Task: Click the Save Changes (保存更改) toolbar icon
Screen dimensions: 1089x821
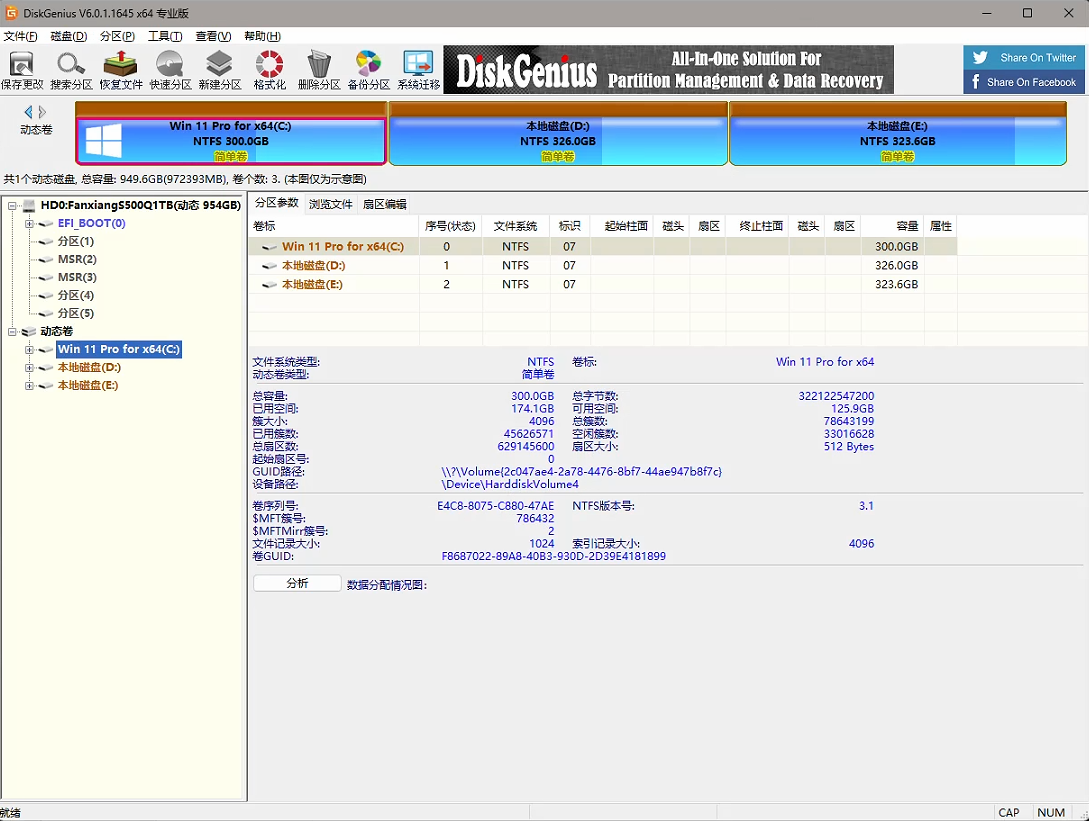Action: [x=22, y=69]
